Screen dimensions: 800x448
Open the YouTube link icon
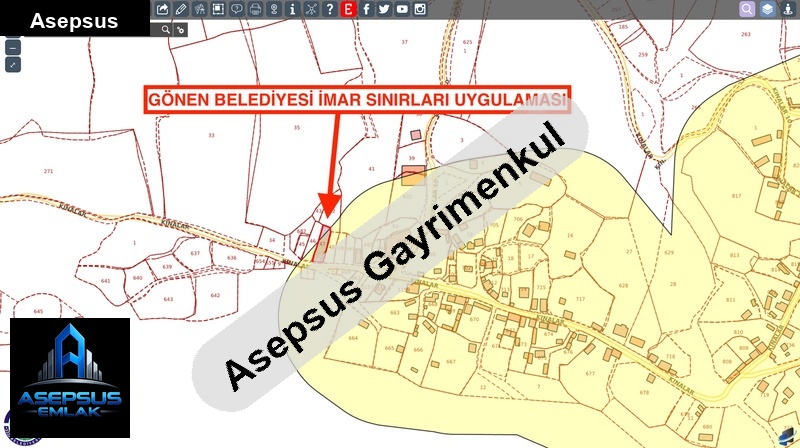[402, 9]
